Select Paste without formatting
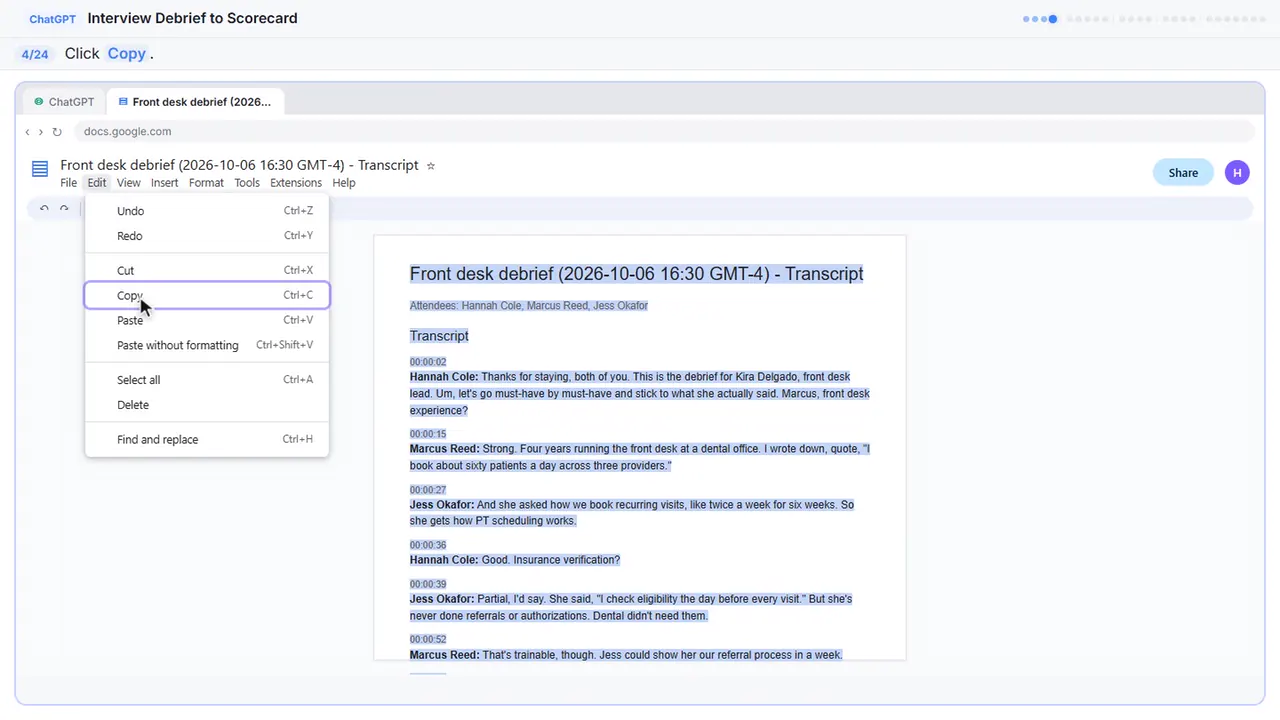Screen dimensions: 1280x720 207,345
